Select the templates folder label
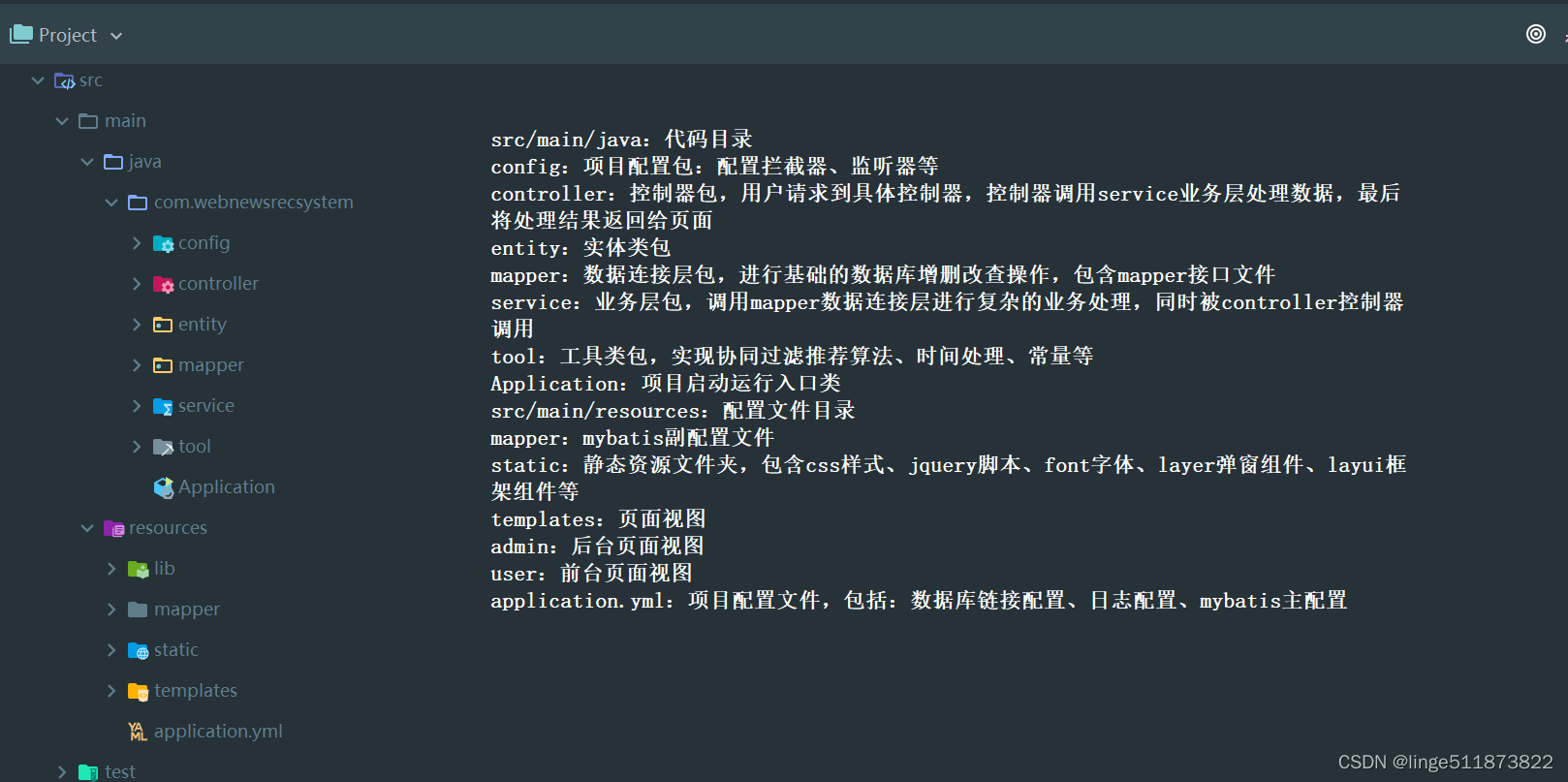Image resolution: width=1568 pixels, height=782 pixels. click(196, 691)
